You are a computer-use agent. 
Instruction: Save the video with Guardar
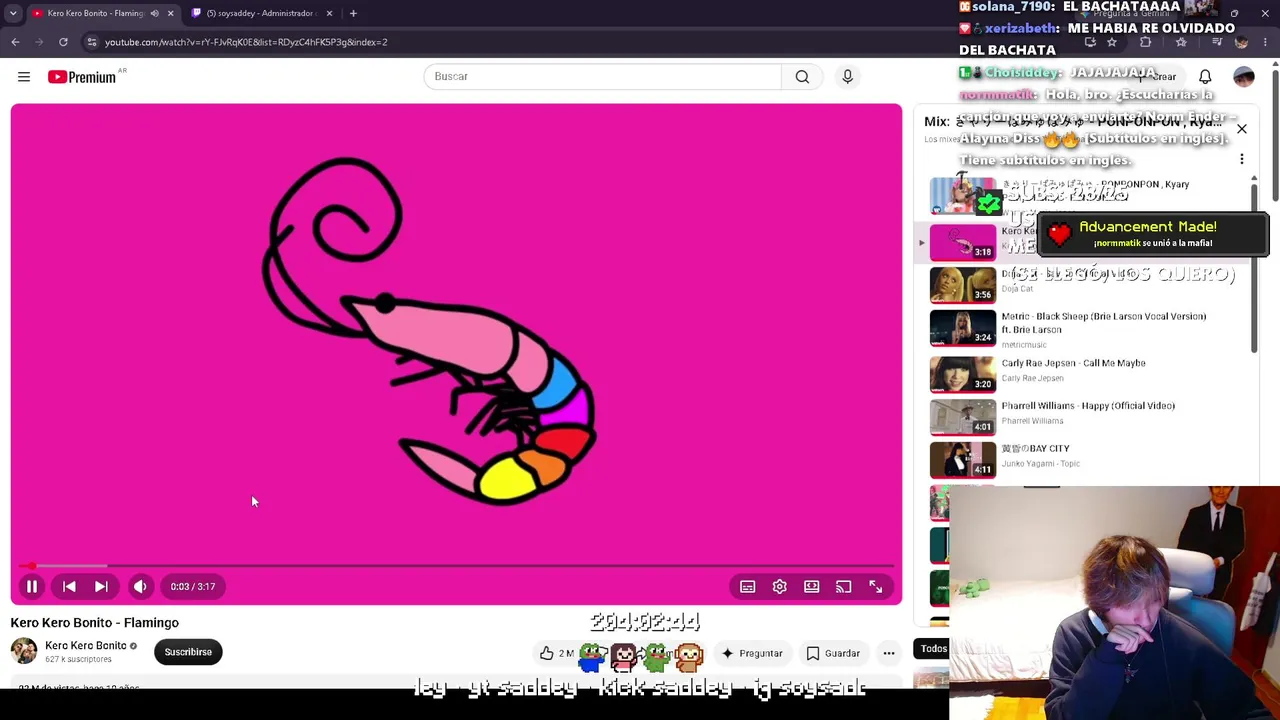tap(833, 654)
